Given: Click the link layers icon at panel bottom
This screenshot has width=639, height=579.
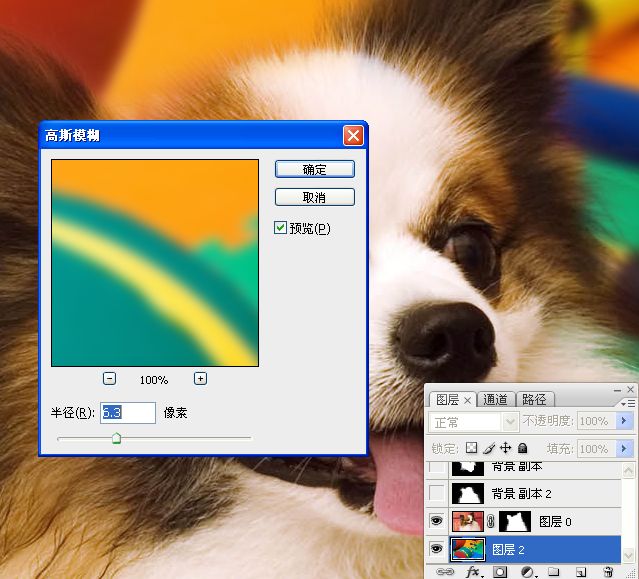Looking at the screenshot, I should [x=444, y=572].
